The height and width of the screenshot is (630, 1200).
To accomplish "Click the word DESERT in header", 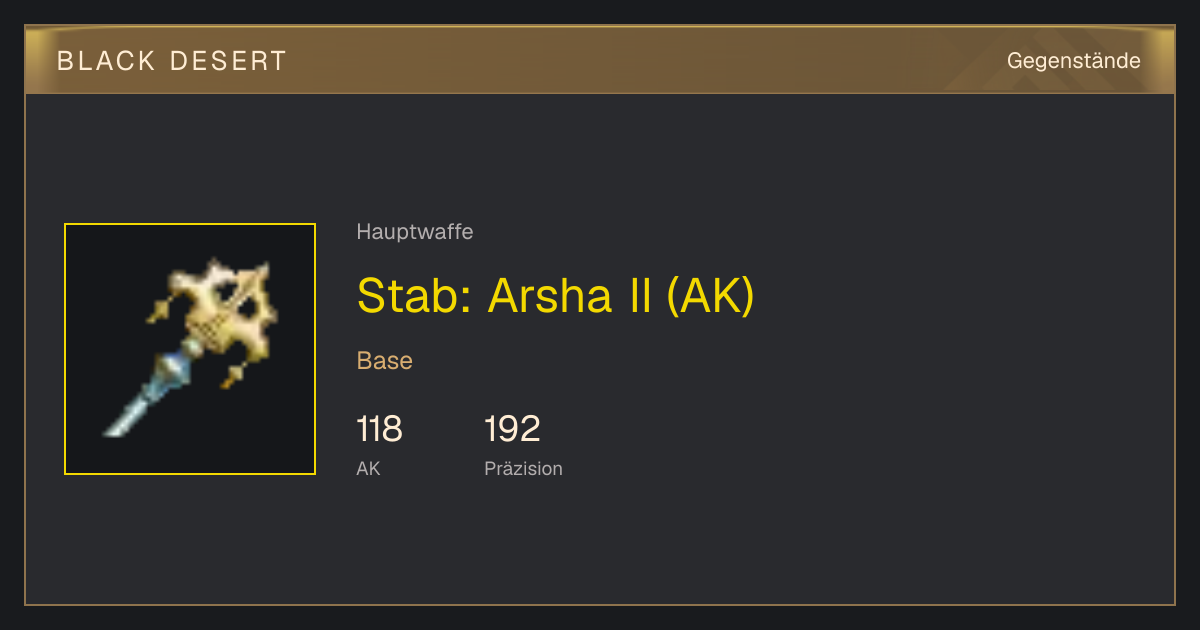I will click(229, 61).
